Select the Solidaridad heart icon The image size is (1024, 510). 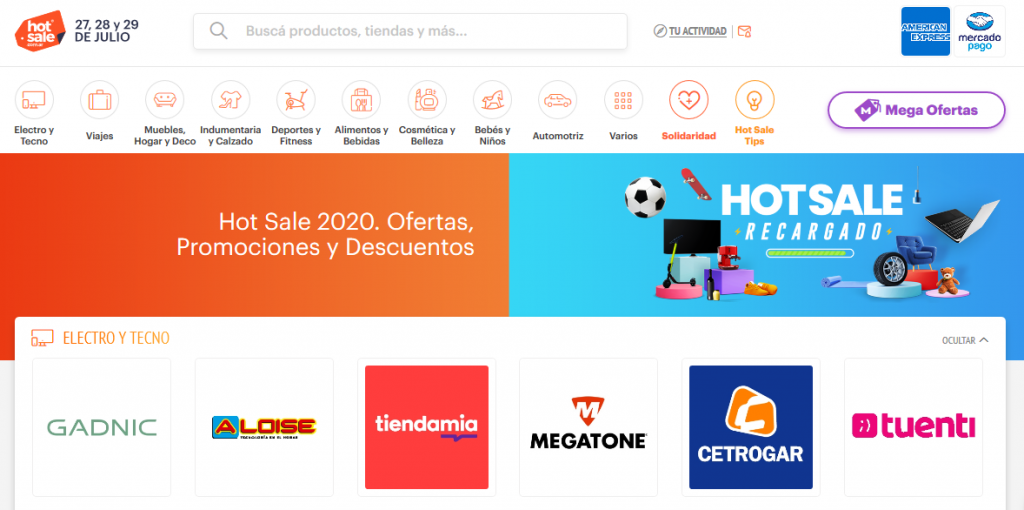pos(689,100)
